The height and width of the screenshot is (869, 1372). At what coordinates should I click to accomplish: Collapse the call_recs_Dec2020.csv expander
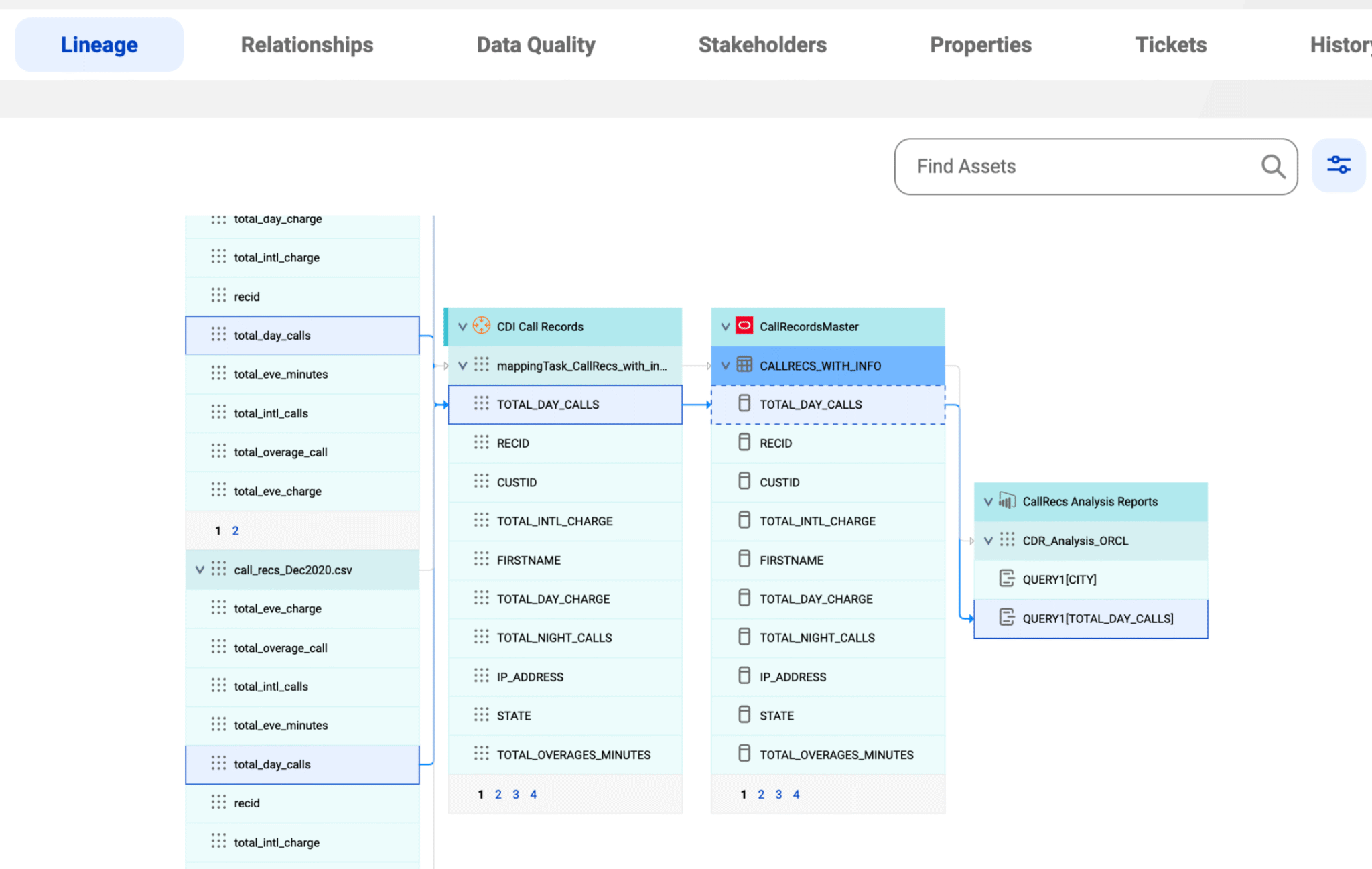(198, 569)
